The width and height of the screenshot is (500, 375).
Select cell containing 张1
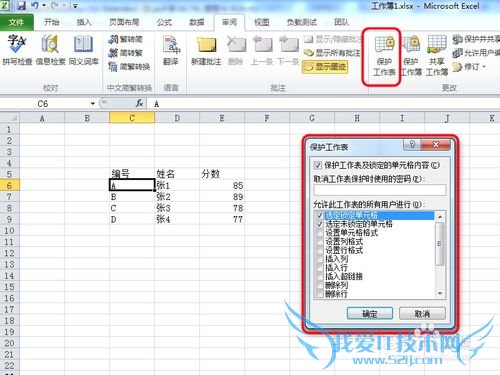point(177,186)
